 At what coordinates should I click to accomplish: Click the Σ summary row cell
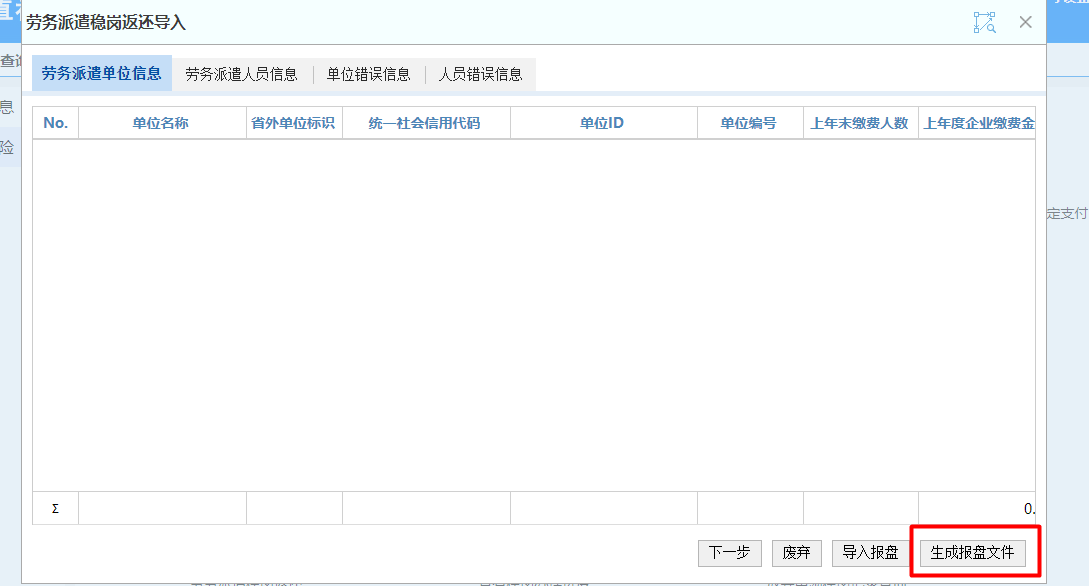pos(55,508)
